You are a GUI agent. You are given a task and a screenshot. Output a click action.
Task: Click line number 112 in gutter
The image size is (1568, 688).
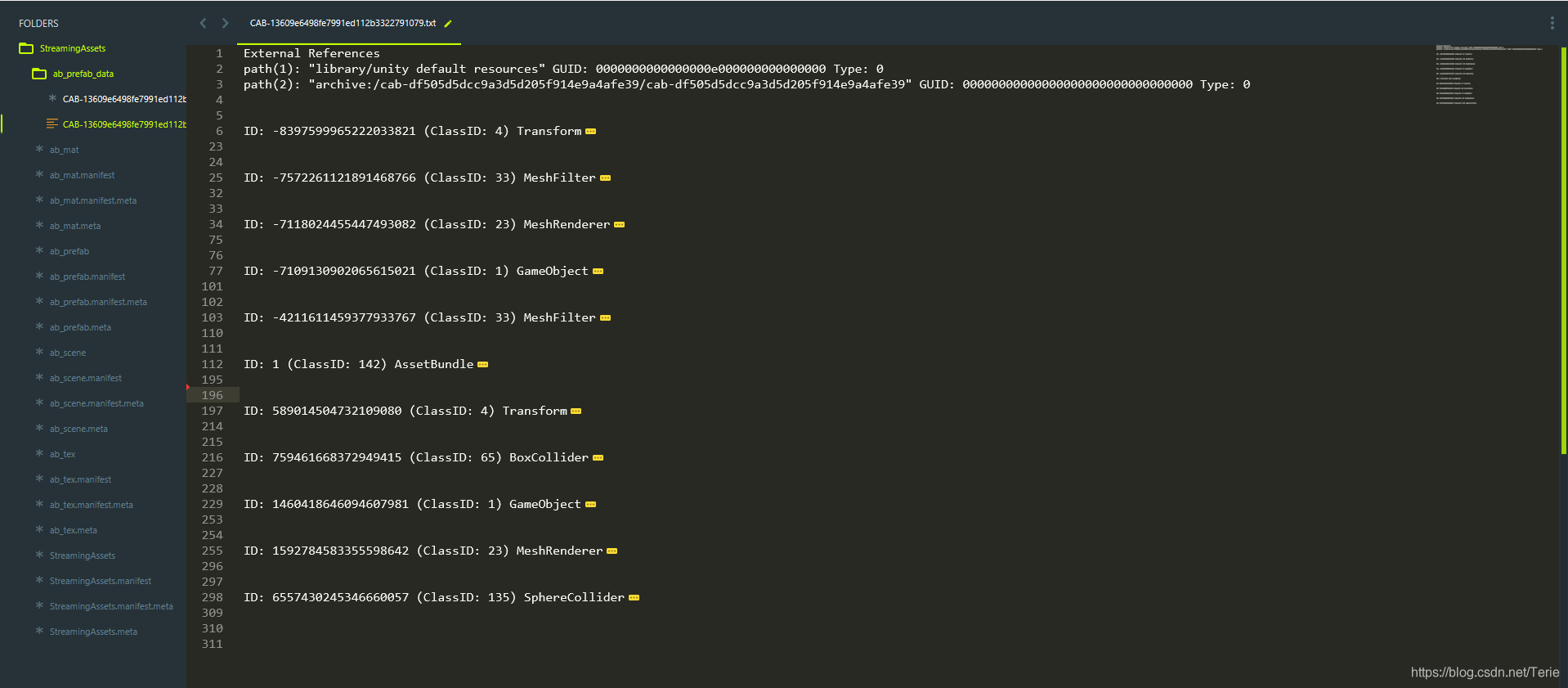(212, 364)
